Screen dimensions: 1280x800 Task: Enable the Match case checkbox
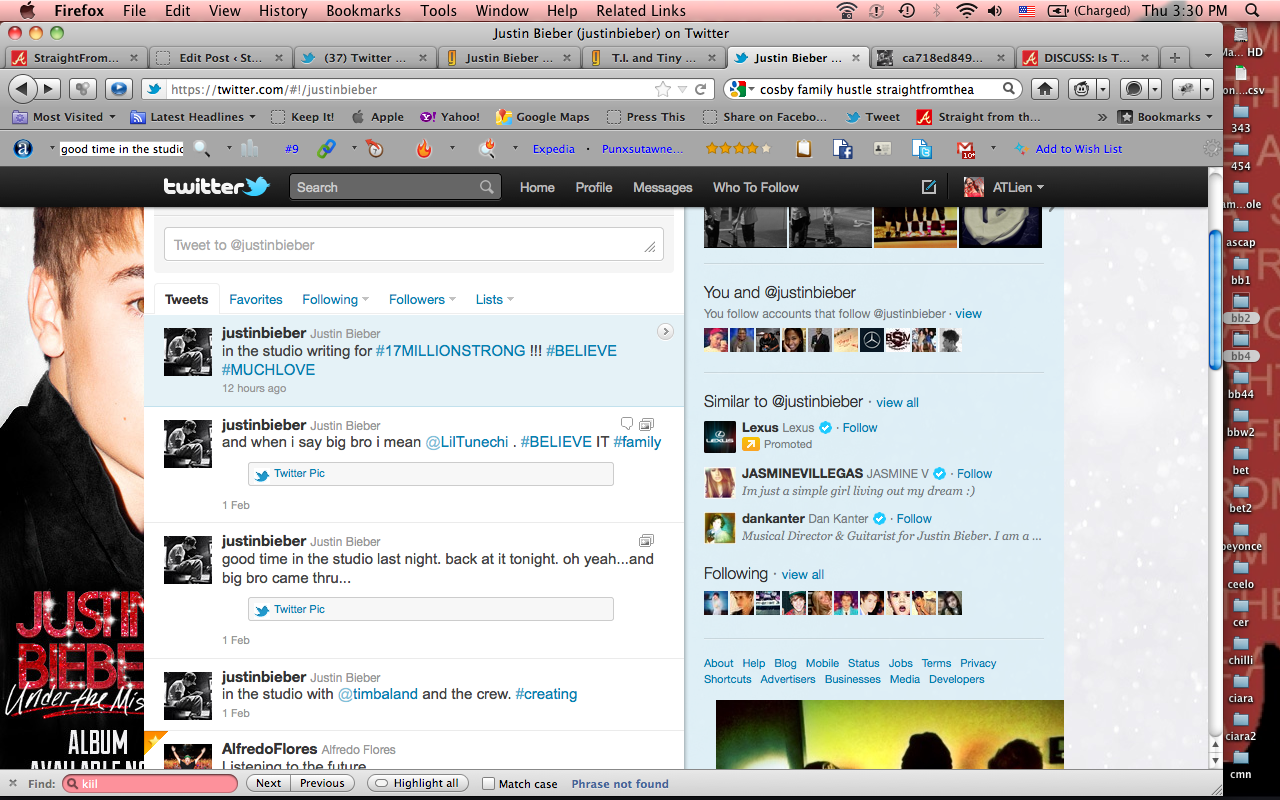click(488, 784)
